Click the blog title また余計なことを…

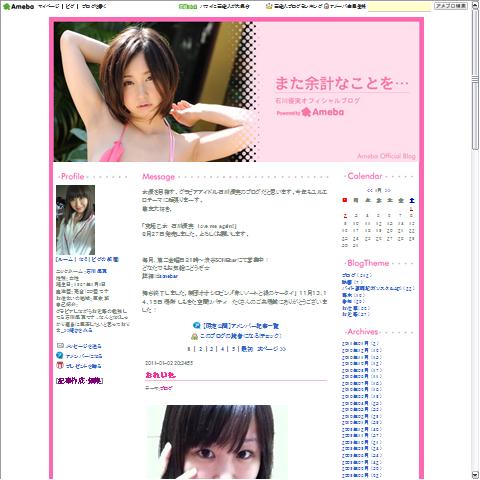point(342,83)
